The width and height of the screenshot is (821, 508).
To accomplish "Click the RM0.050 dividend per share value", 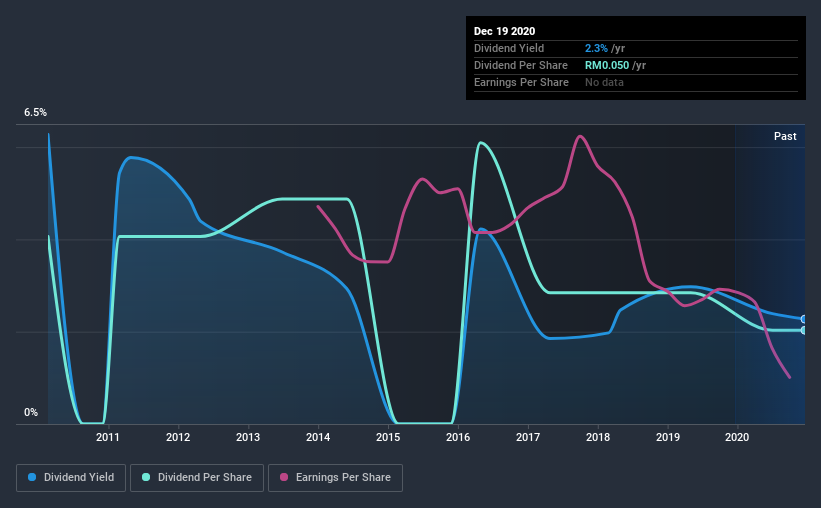I will pos(607,65).
